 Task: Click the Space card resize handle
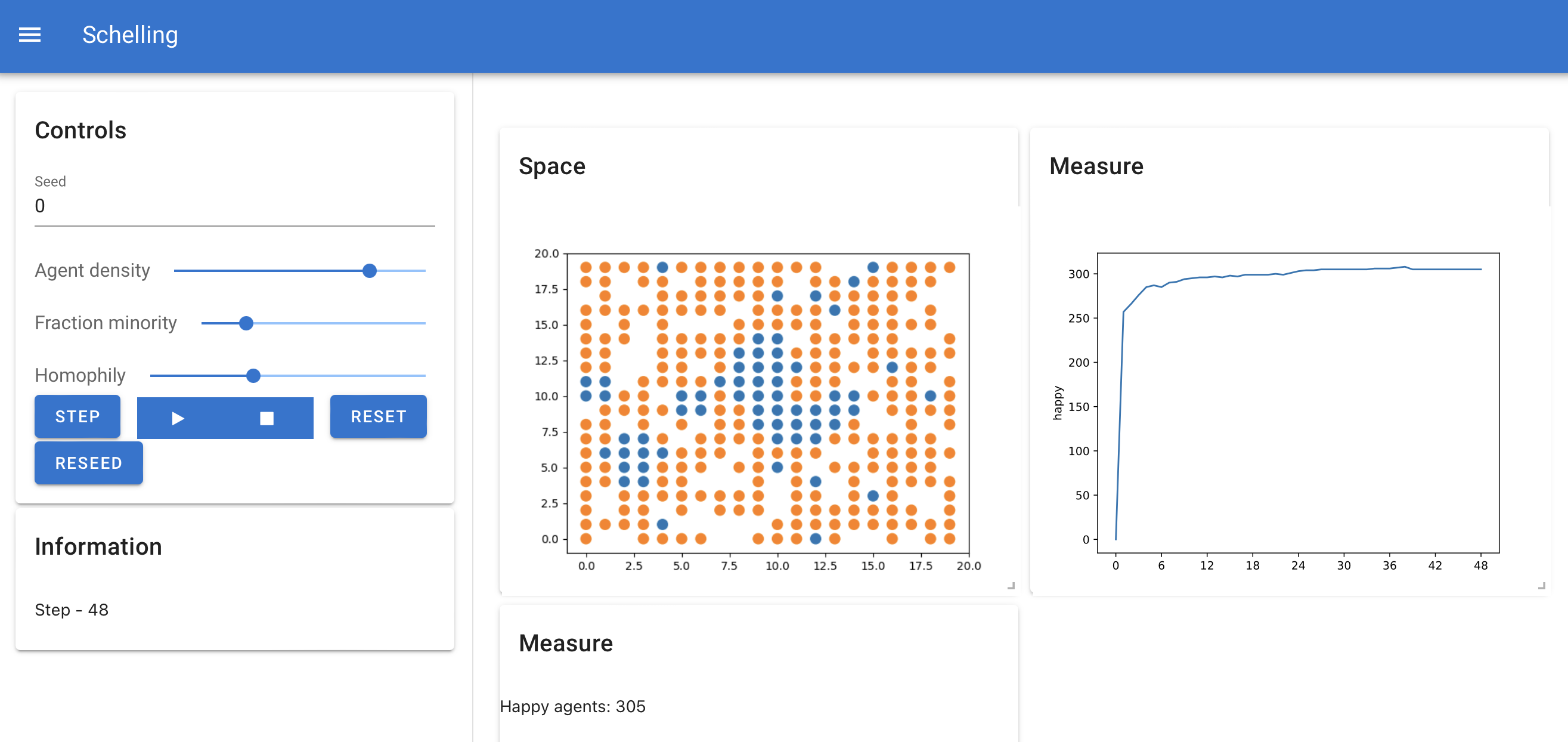pyautogui.click(x=1011, y=586)
